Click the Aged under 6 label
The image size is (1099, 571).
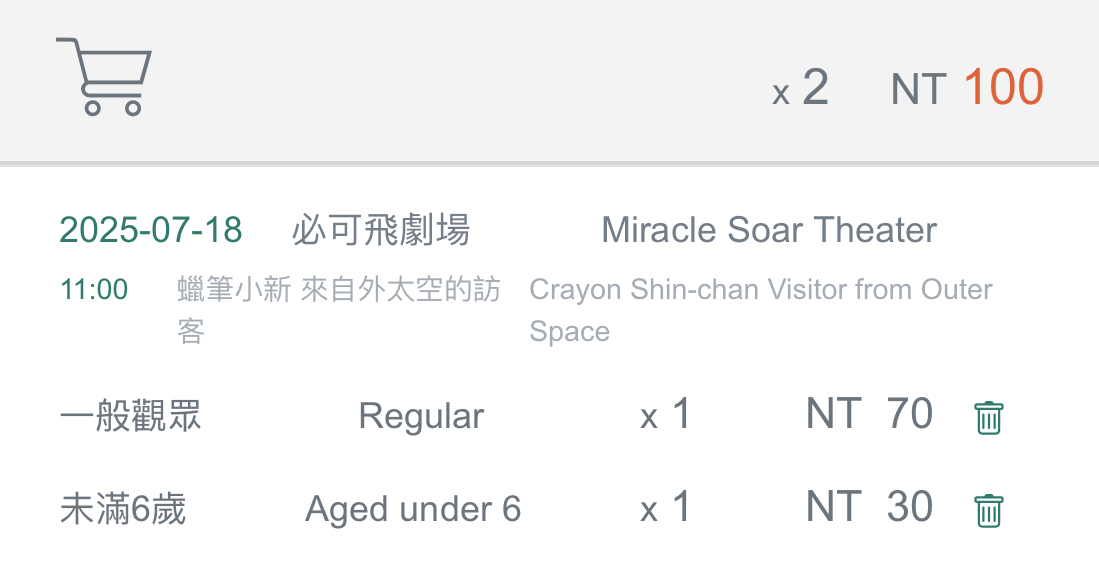click(413, 509)
